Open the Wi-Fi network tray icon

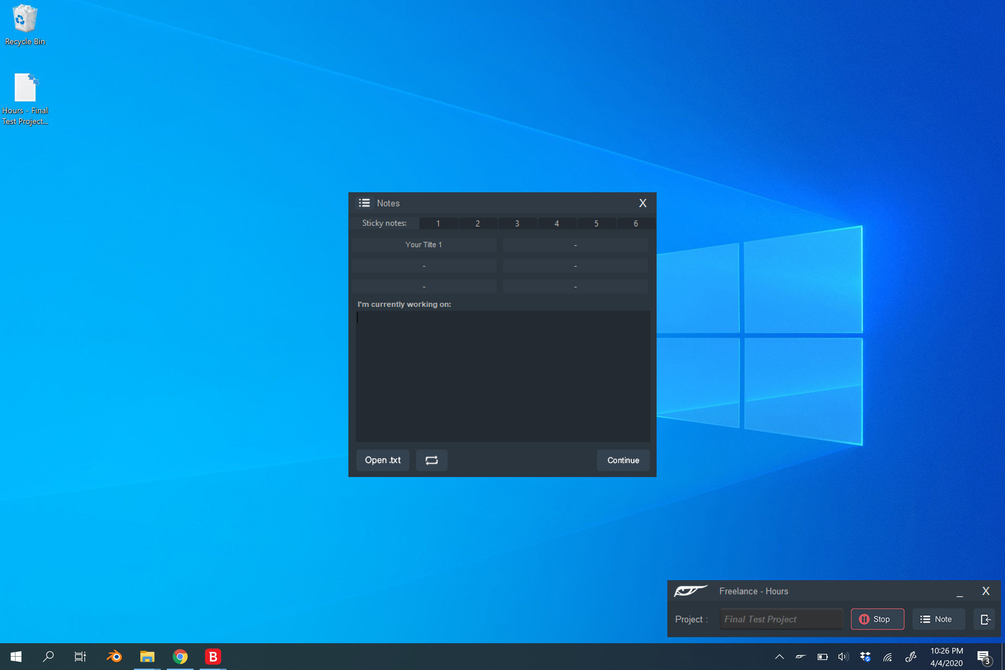(888, 657)
